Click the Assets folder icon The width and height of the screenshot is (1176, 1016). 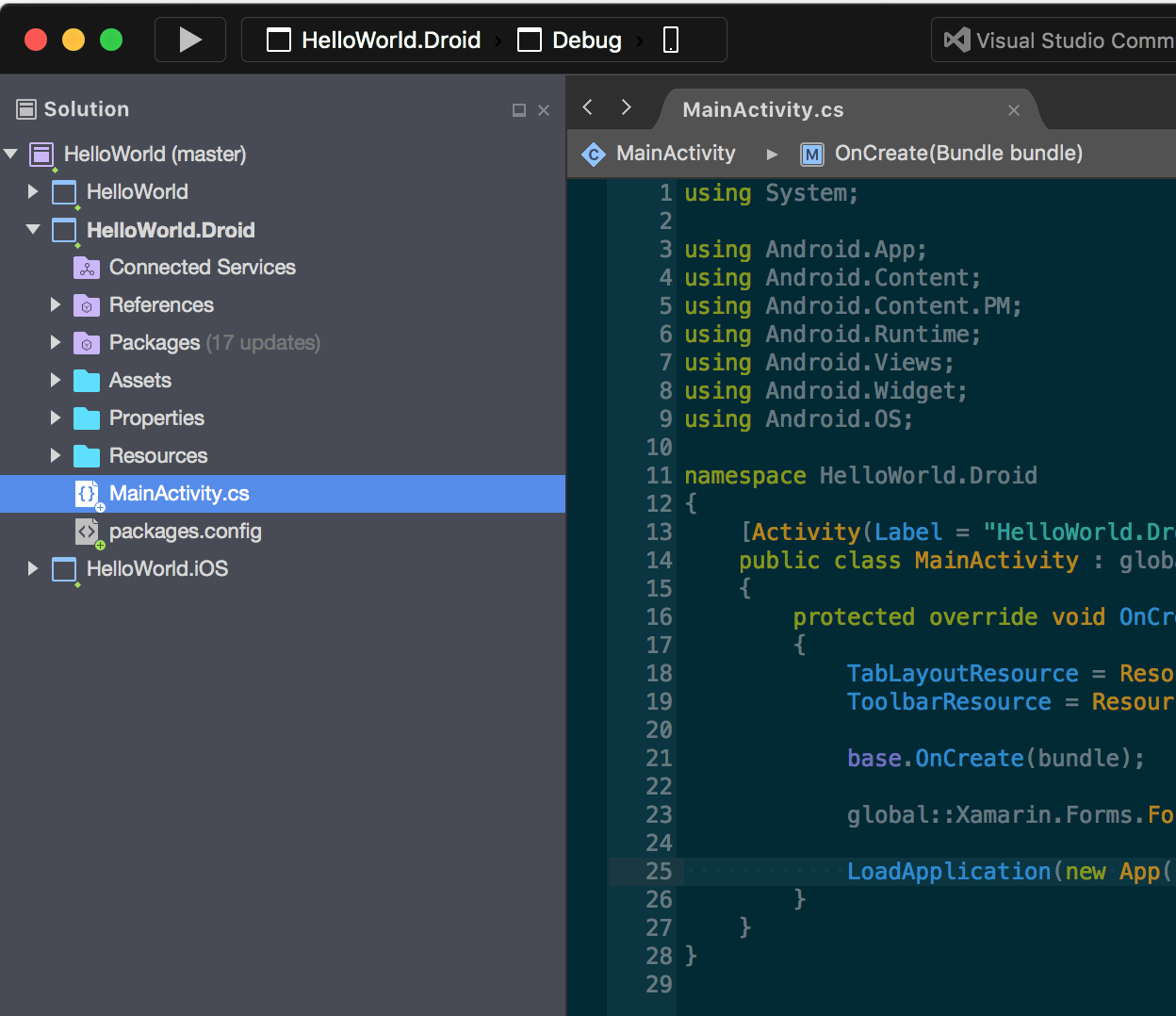coord(86,380)
